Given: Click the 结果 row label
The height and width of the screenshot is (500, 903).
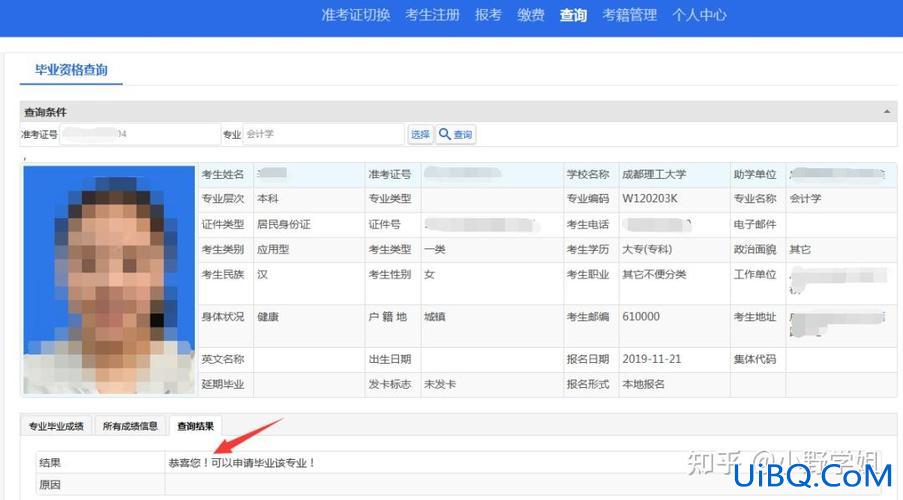Looking at the screenshot, I should click(x=50, y=463).
